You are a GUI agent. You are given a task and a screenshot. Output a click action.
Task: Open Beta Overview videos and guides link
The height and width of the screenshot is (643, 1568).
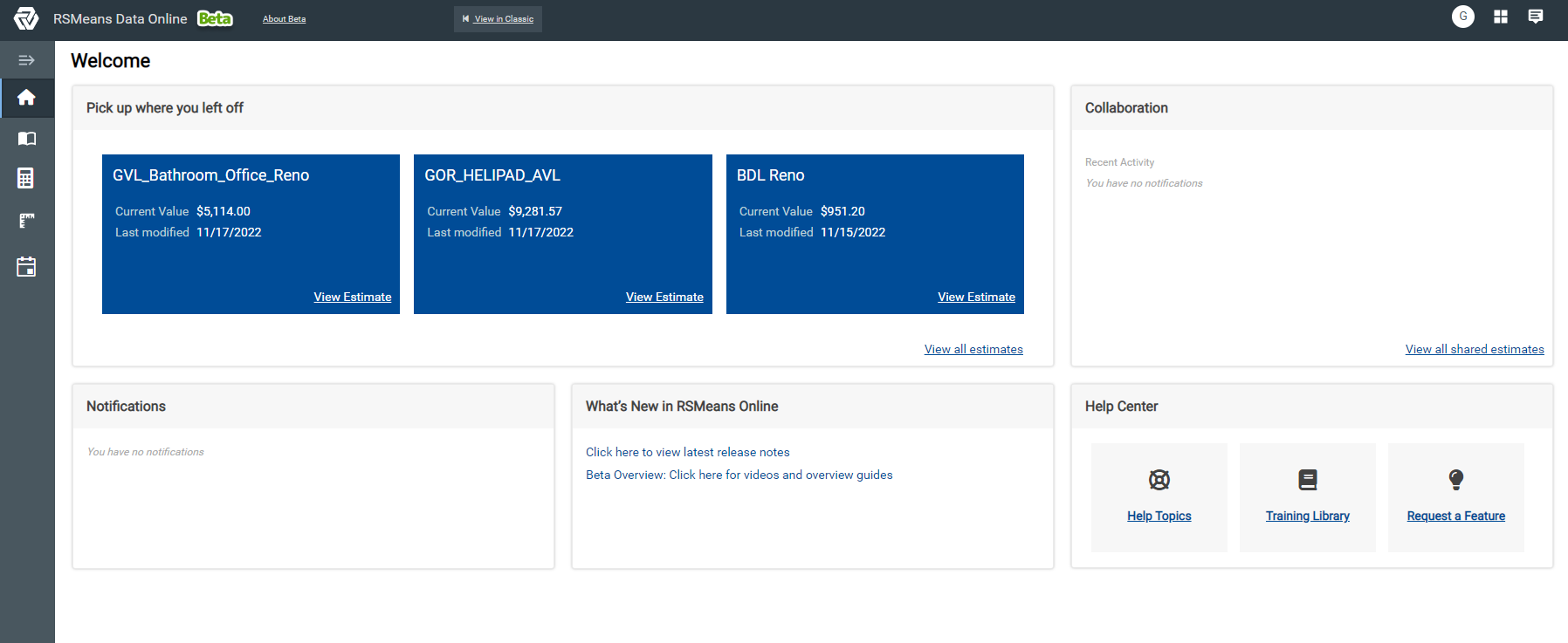[x=739, y=475]
